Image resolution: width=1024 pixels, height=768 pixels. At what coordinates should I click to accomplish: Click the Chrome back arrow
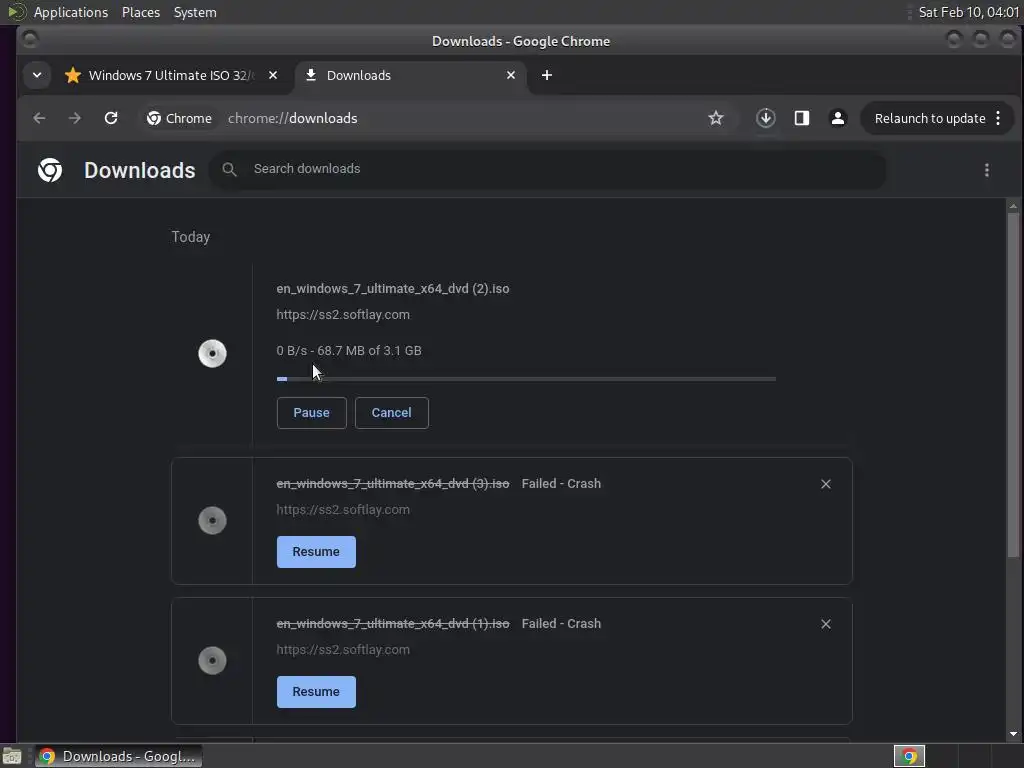coord(39,118)
